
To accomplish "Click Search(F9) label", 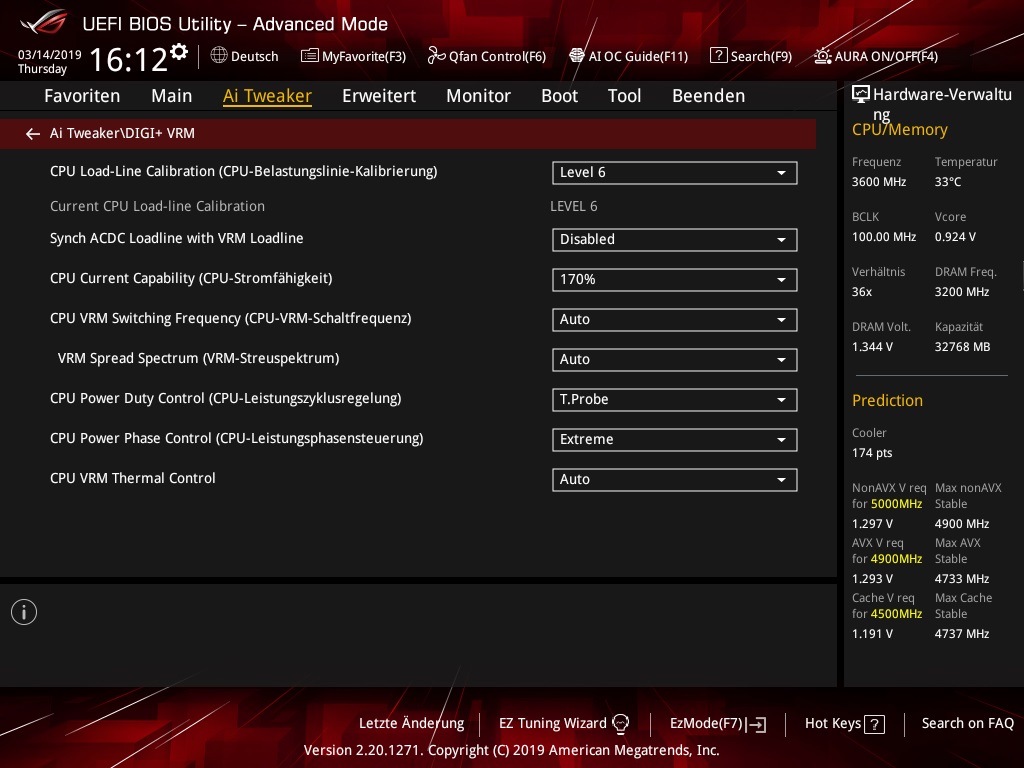I will click(x=761, y=57).
